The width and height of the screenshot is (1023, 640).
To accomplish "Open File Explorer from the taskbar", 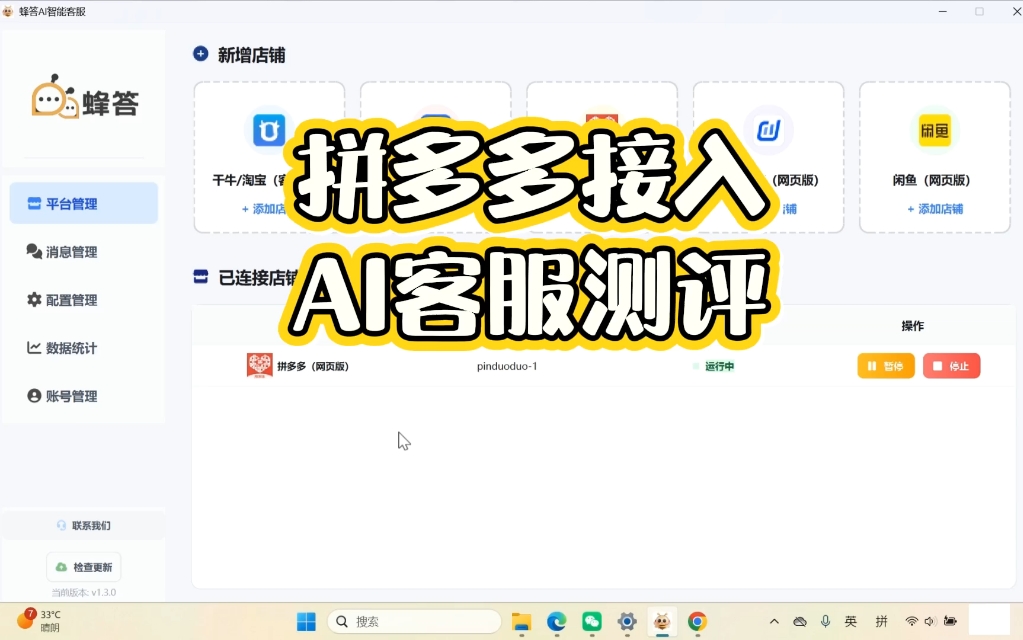I will [521, 622].
